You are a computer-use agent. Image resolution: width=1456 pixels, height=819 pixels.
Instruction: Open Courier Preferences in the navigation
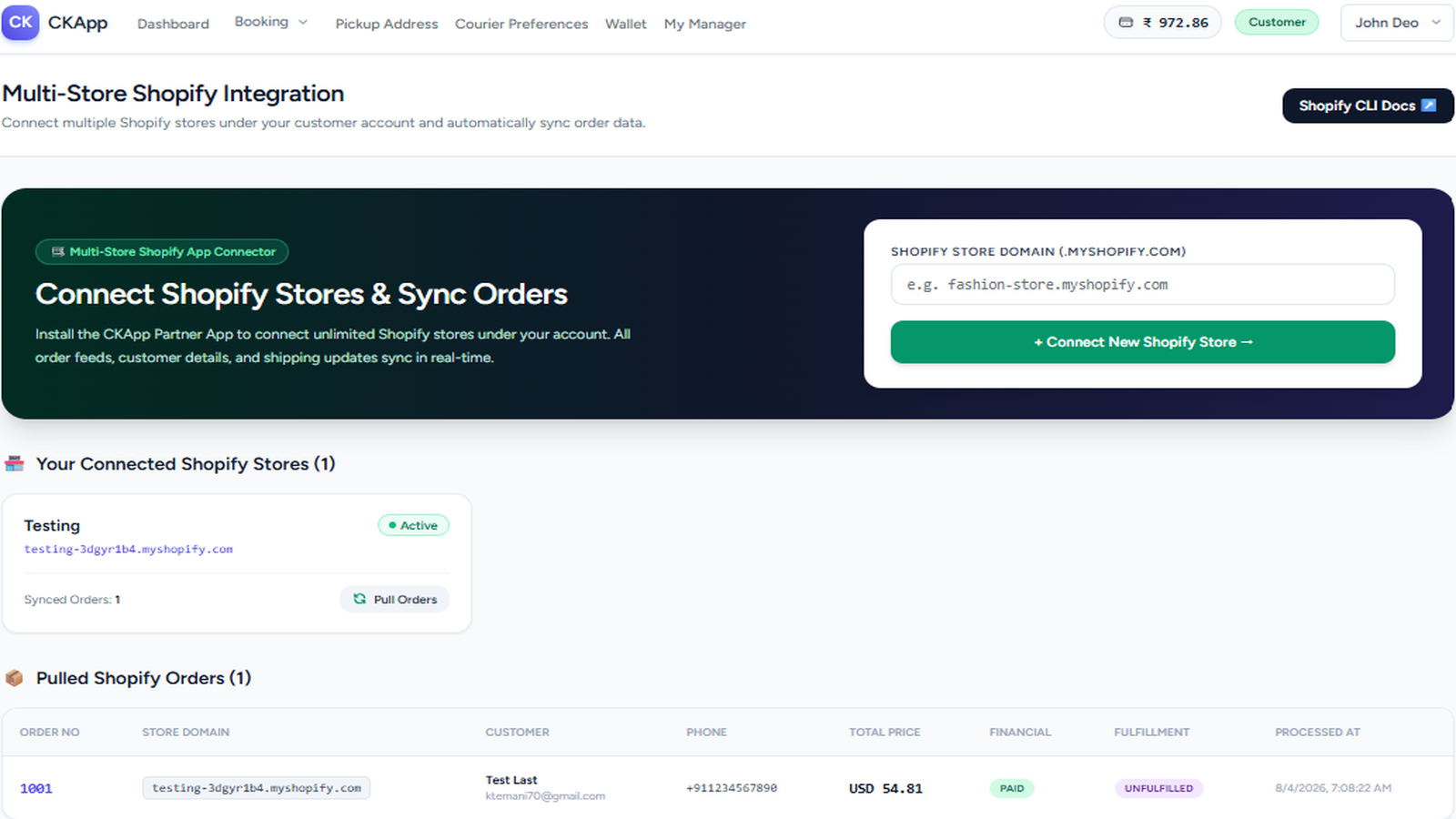coord(521,24)
